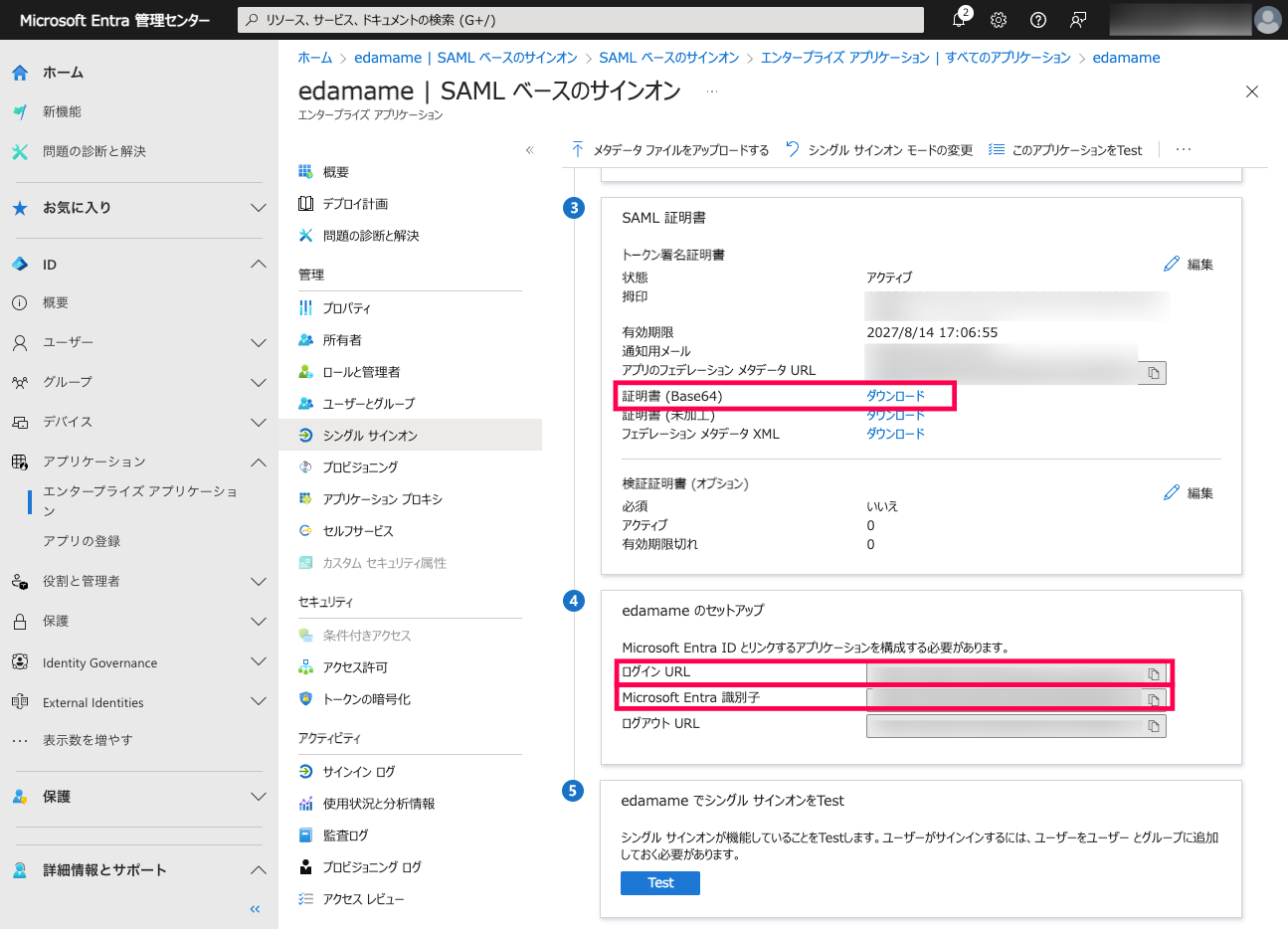Click the user account avatar
Screen dimensions: 1288x929
coord(1267,20)
